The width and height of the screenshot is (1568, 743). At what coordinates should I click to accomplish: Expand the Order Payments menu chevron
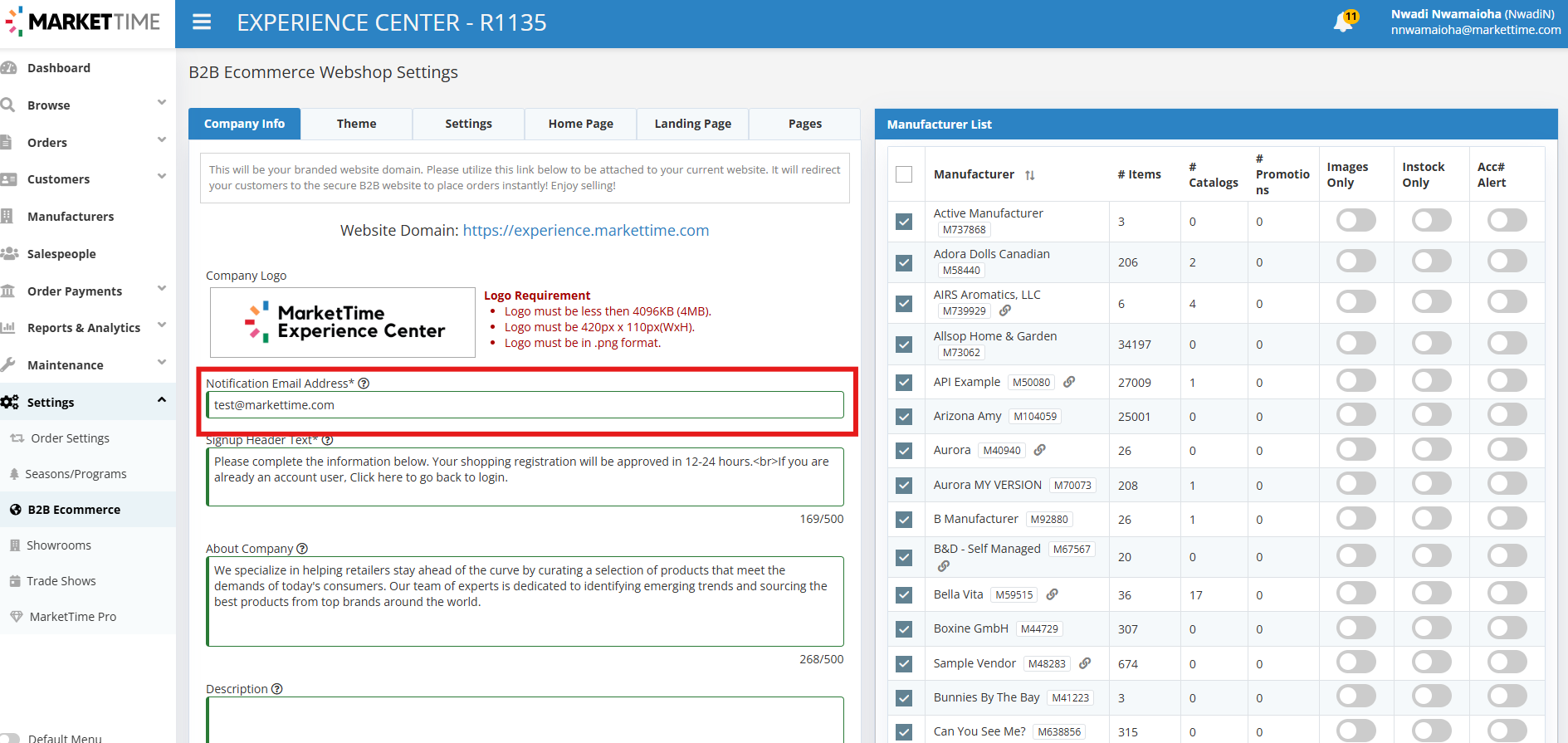162,289
